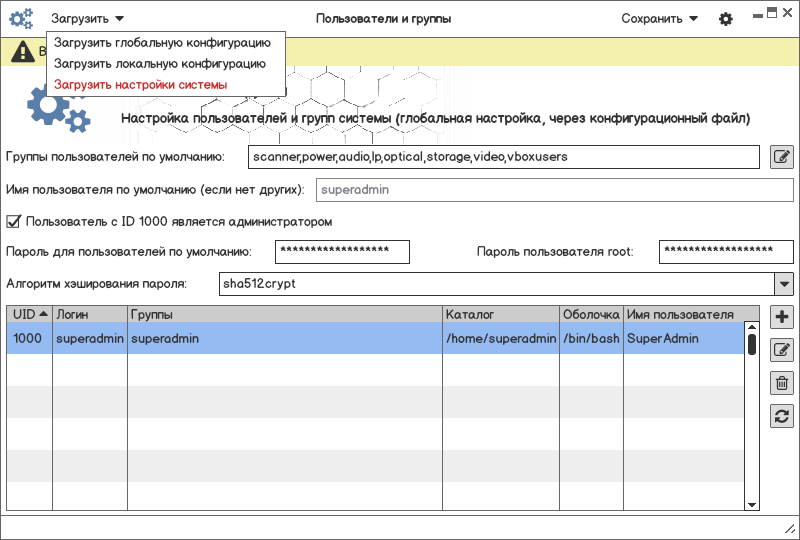Viewport: 800px width, 540px height.
Task: Open settings via the gear icon near Сохранить
Action: coord(726,19)
